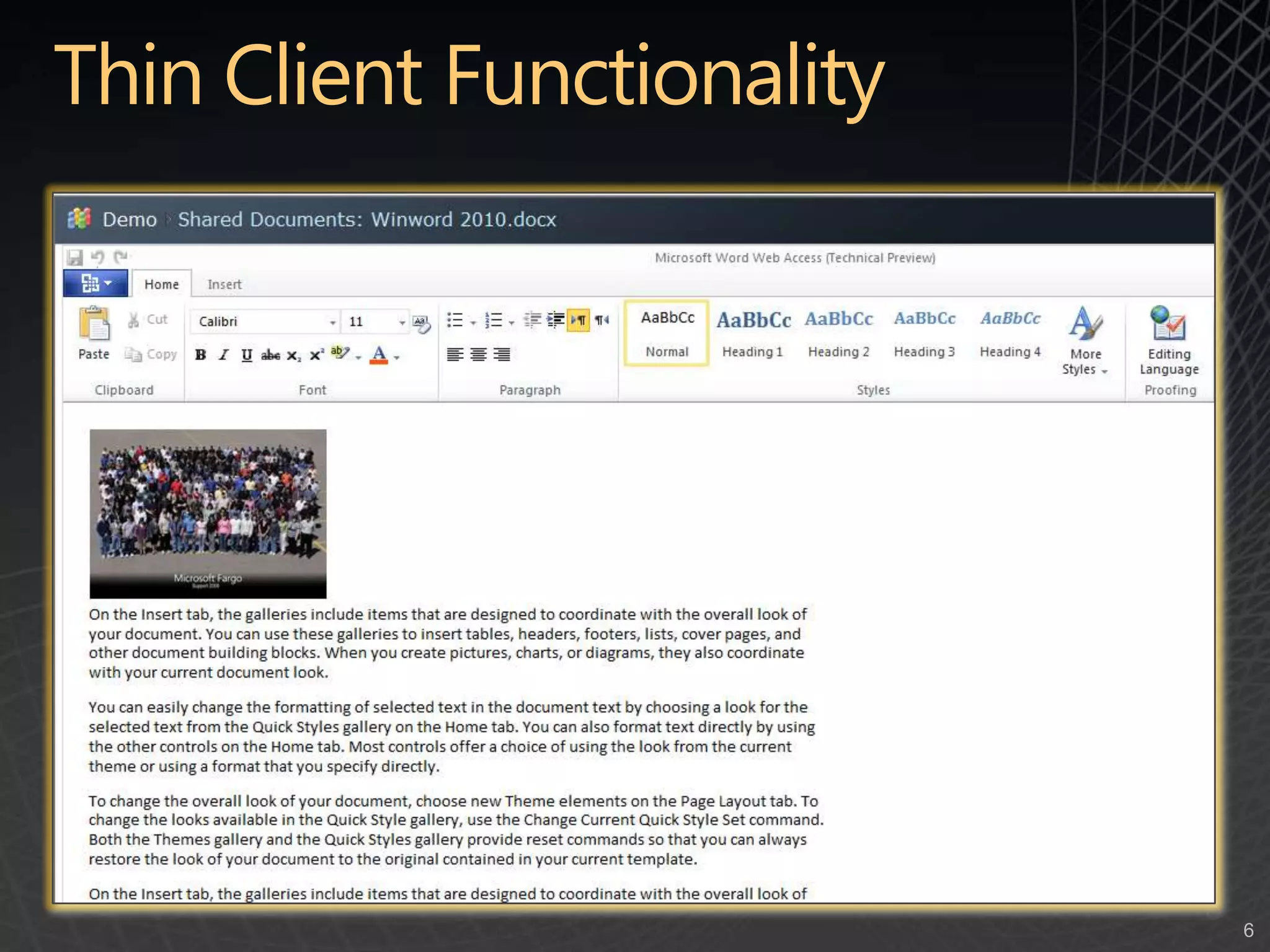Click the Cut scissors button
Viewport: 1270px width, 952px height.
148,320
